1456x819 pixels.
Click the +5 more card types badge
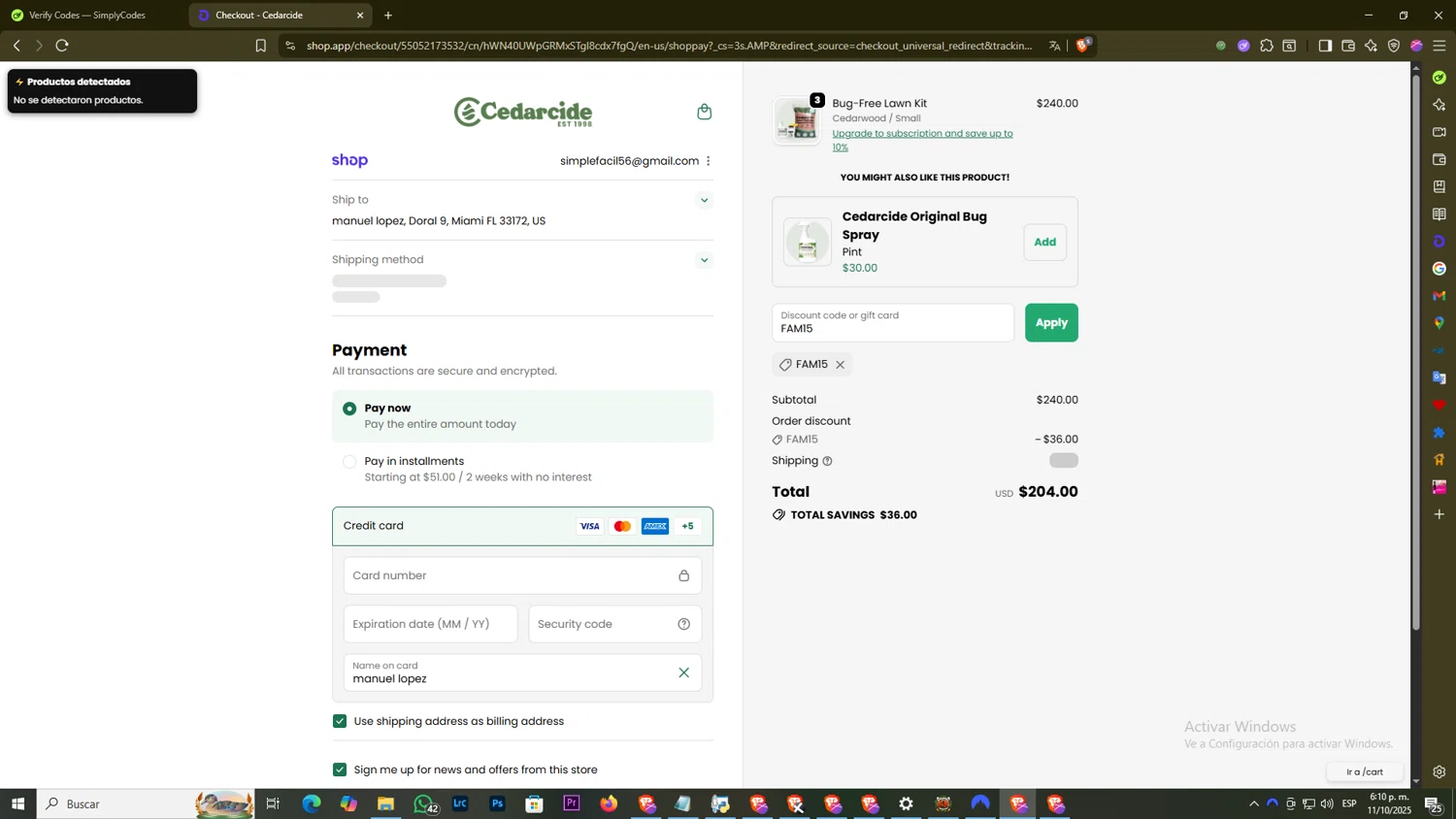click(x=687, y=526)
